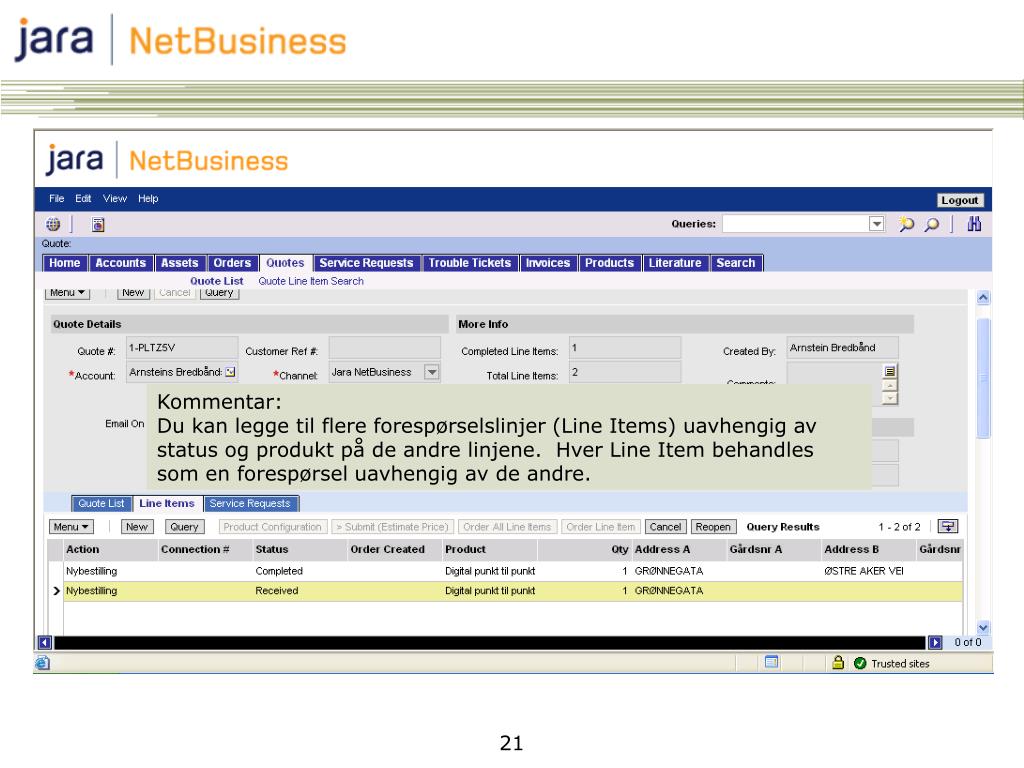Click the Quote # field 1-PLTZ5V
The image size is (1024, 768).
tap(182, 348)
